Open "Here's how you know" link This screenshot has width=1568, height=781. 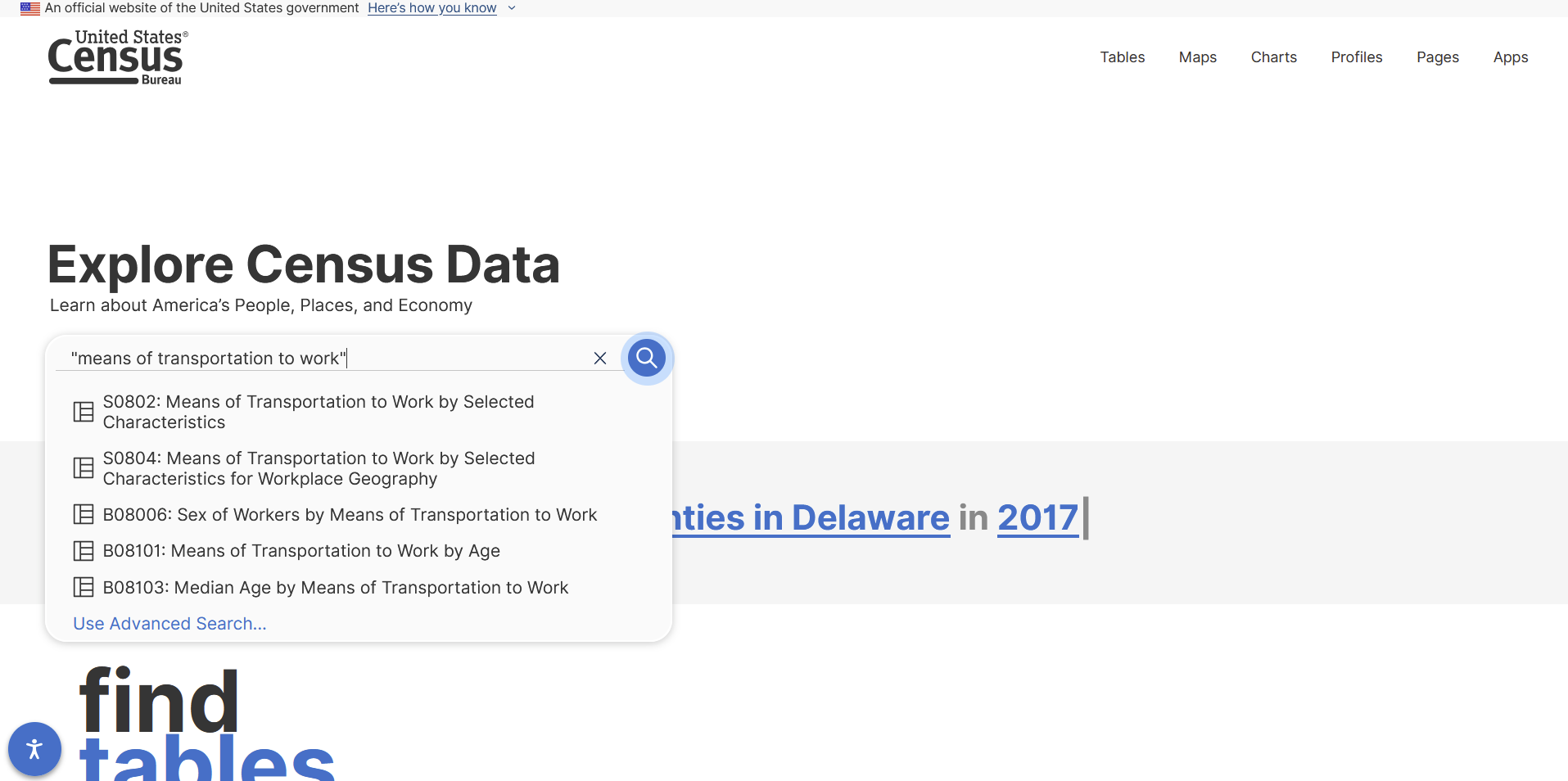tap(432, 8)
